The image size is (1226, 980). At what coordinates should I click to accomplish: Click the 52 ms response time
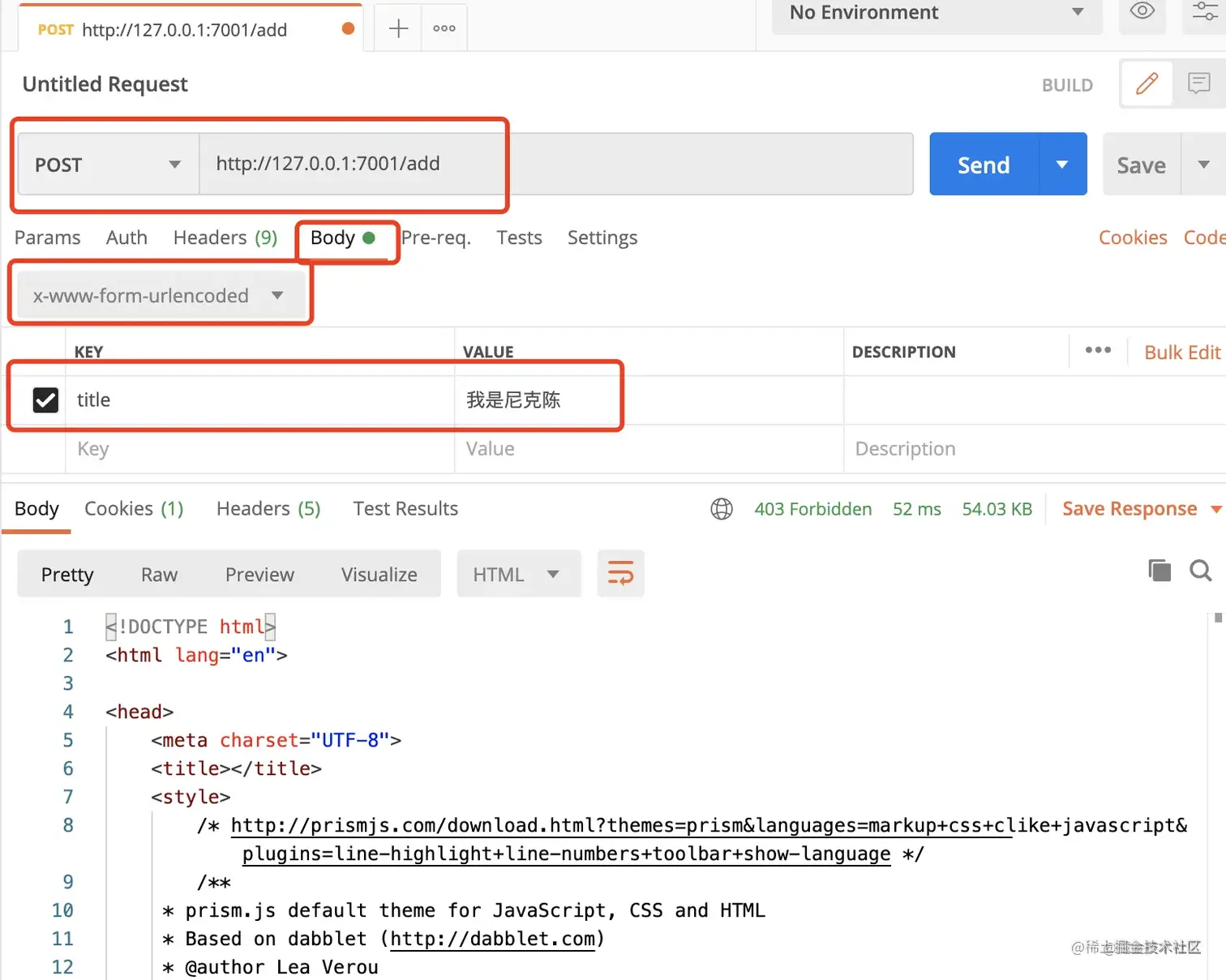917,509
